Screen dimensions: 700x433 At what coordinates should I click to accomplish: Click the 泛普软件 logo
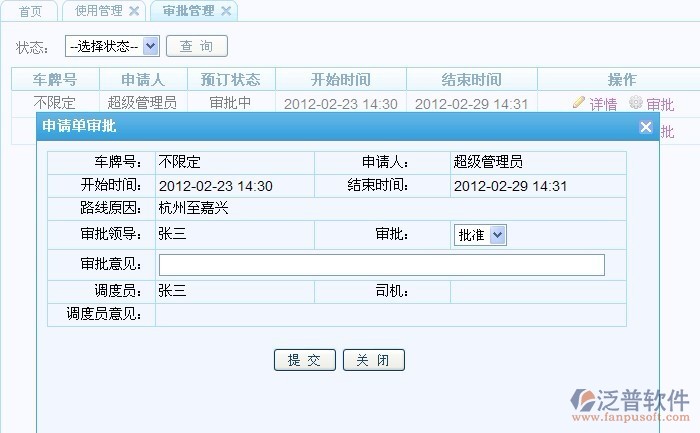(630, 401)
